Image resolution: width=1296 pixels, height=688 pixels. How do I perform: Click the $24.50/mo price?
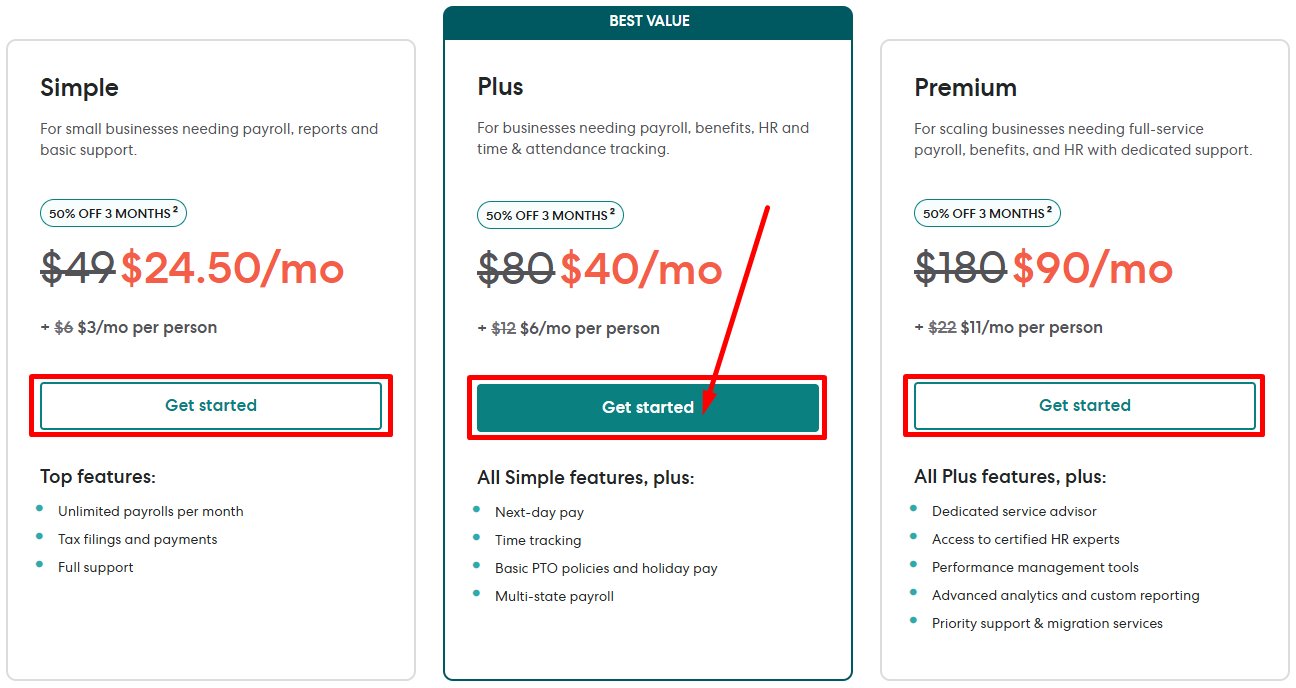tap(232, 269)
